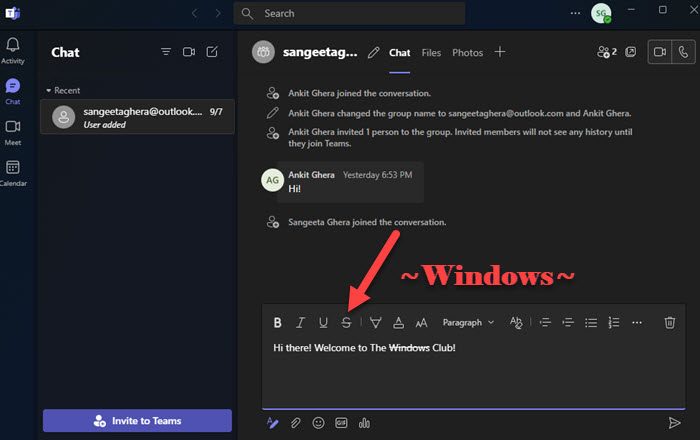Attach a file with paperclip icon

[296, 423]
